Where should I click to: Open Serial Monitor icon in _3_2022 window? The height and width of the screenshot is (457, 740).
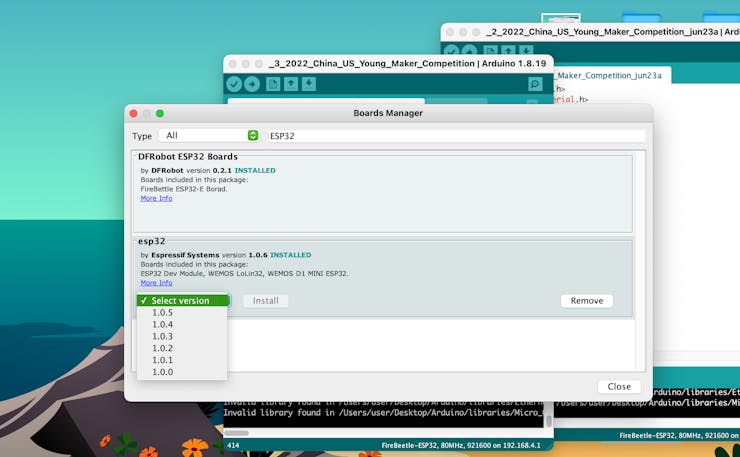pyautogui.click(x=535, y=84)
